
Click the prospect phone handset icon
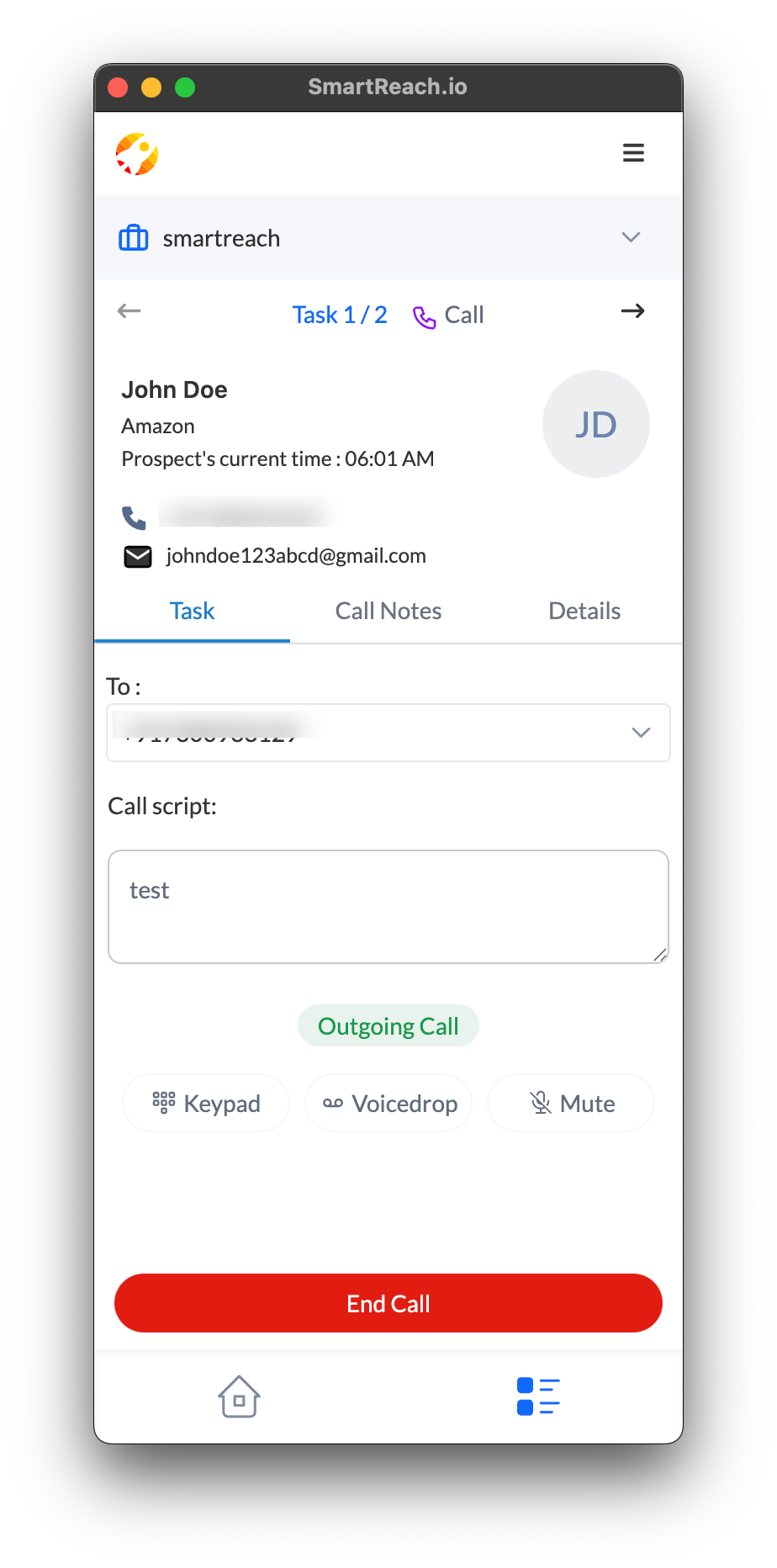135,517
